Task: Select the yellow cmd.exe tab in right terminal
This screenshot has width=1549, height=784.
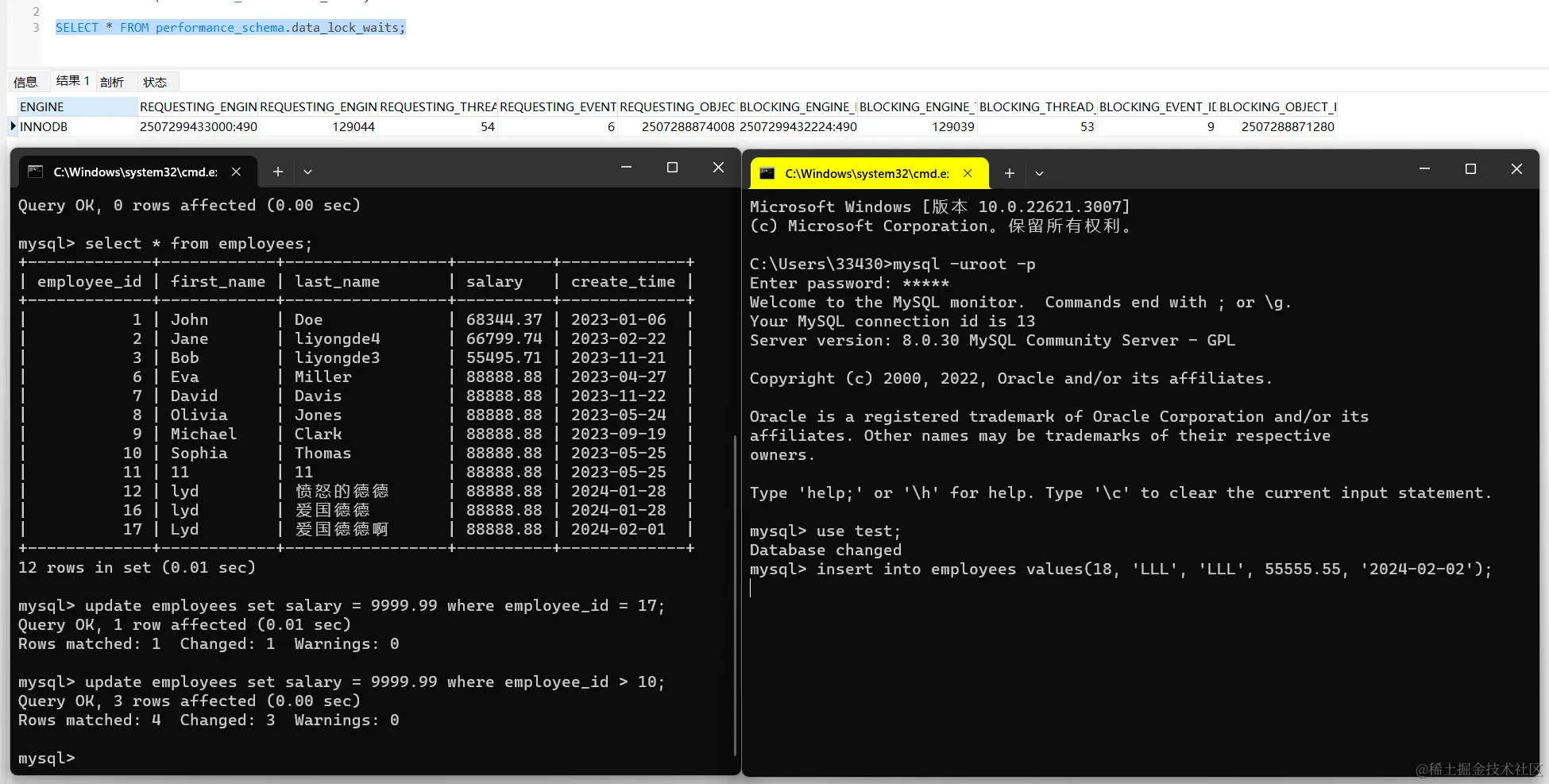Action: click(869, 173)
